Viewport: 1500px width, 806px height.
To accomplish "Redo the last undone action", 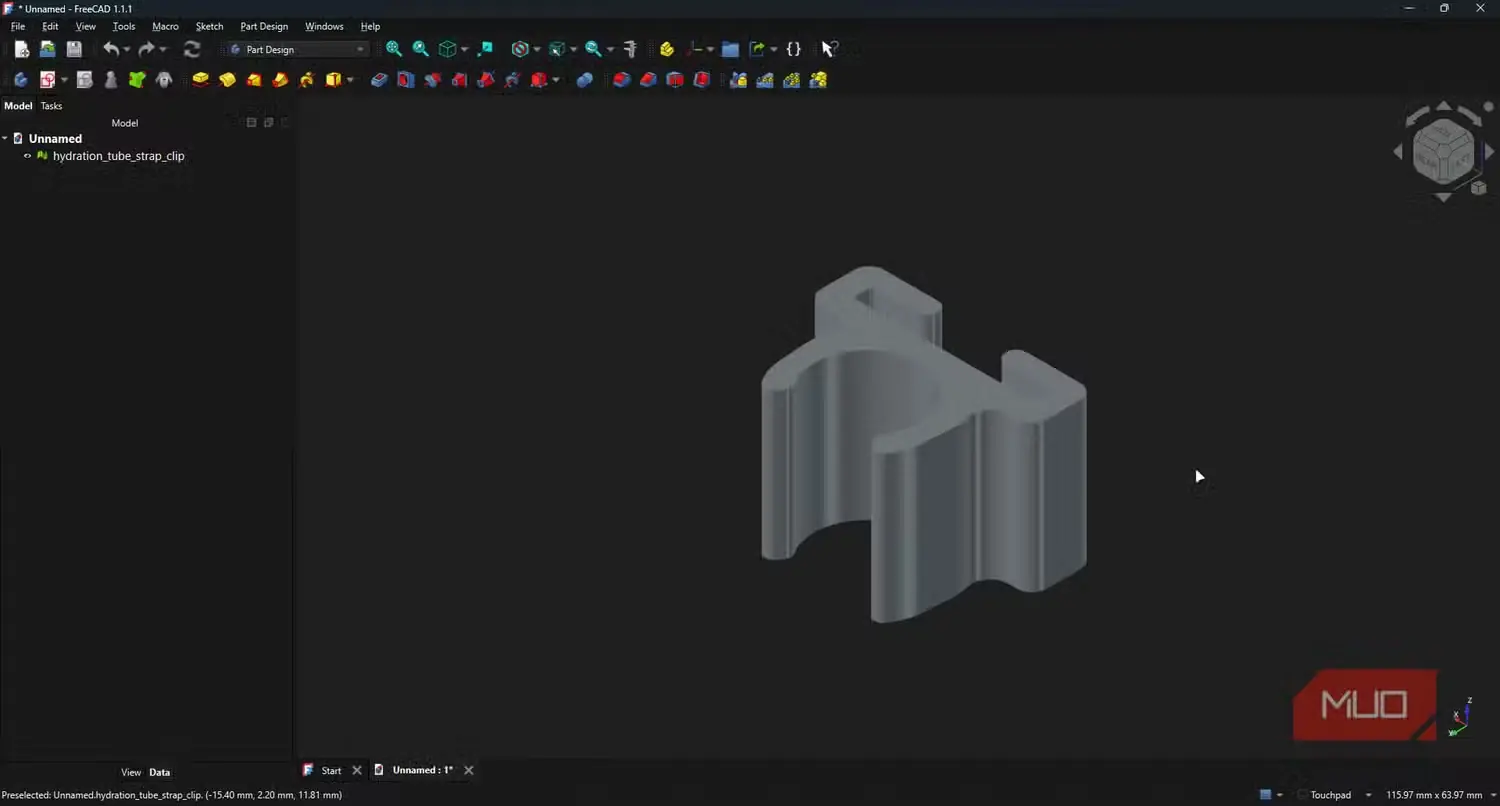I will pos(146,49).
